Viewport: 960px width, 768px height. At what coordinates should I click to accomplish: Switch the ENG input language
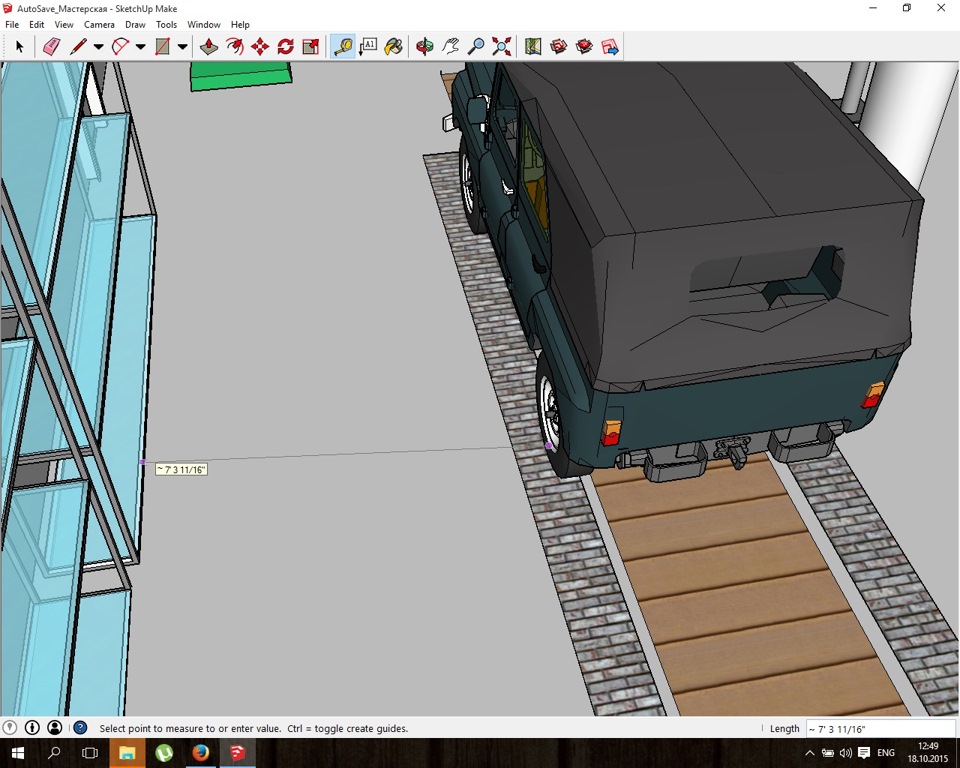coord(886,753)
